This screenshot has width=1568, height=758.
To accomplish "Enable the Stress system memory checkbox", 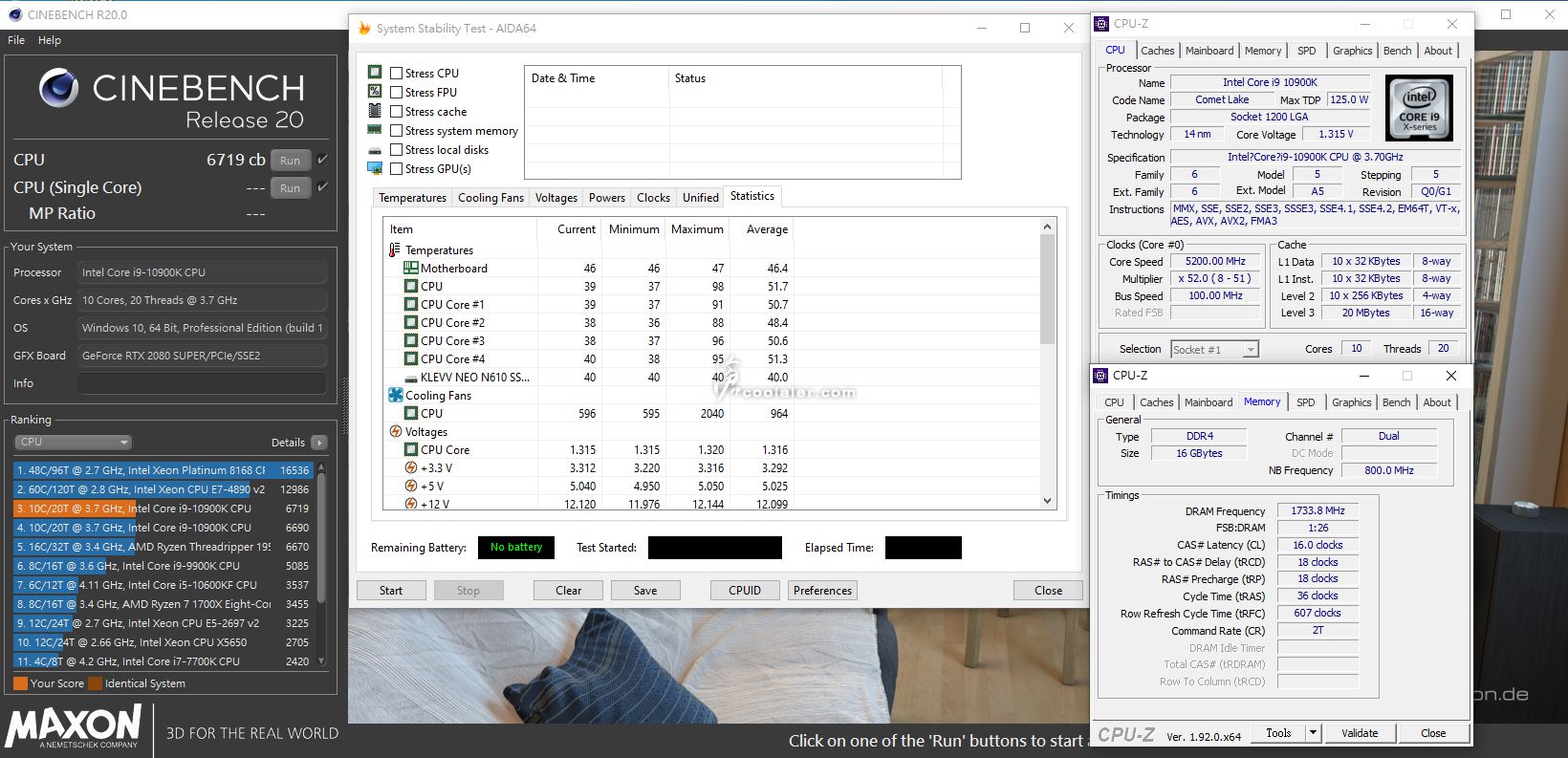I will click(396, 130).
